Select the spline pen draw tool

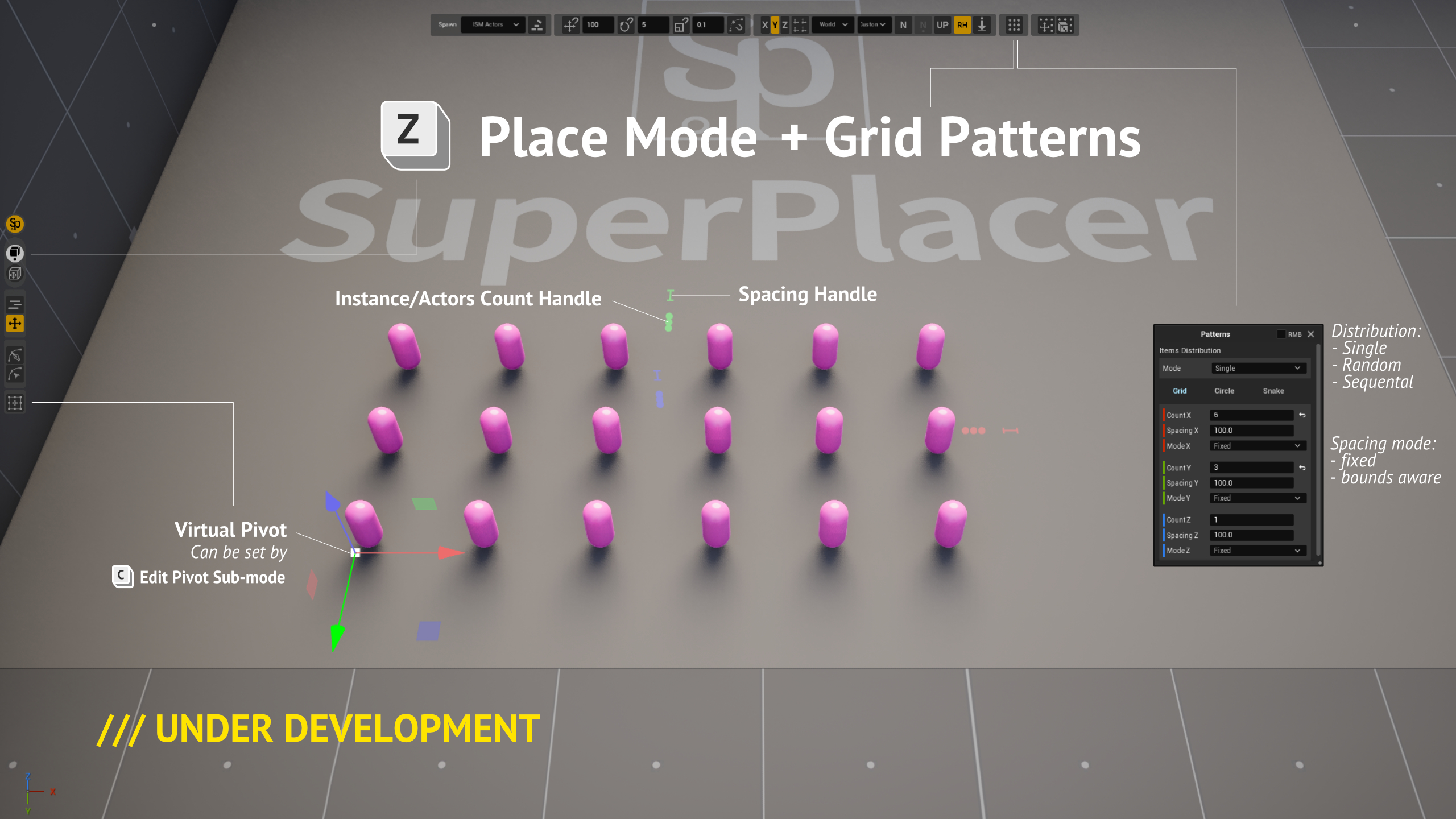pyautogui.click(x=15, y=355)
